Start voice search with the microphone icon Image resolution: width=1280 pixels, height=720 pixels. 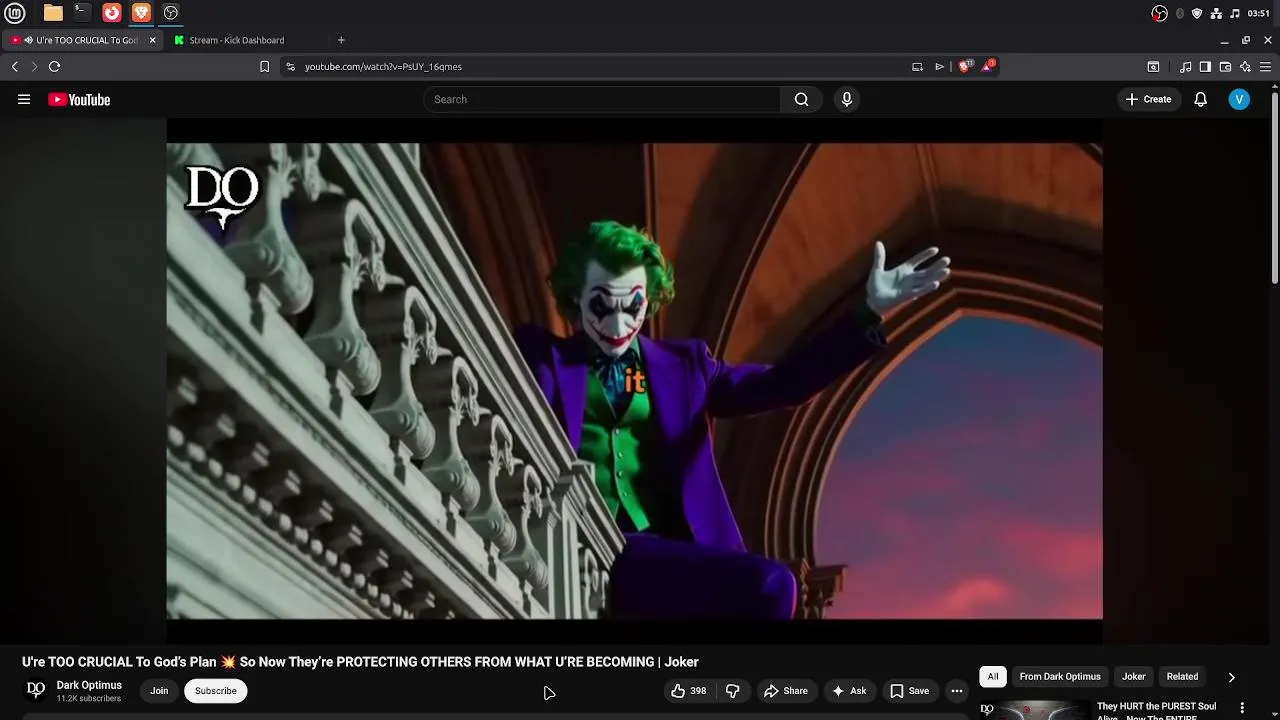[x=846, y=99]
